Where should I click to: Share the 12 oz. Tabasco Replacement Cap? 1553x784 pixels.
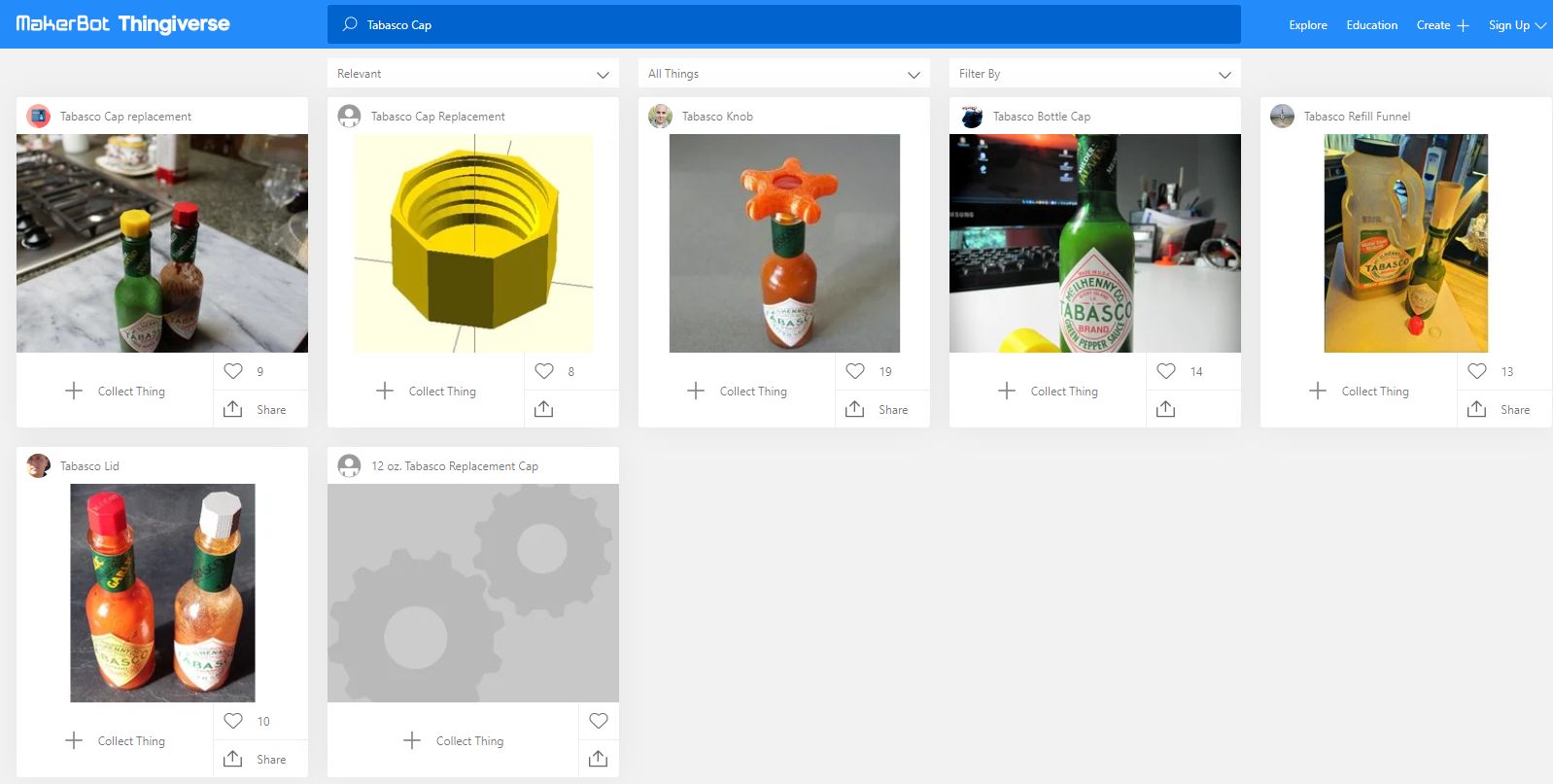click(599, 759)
